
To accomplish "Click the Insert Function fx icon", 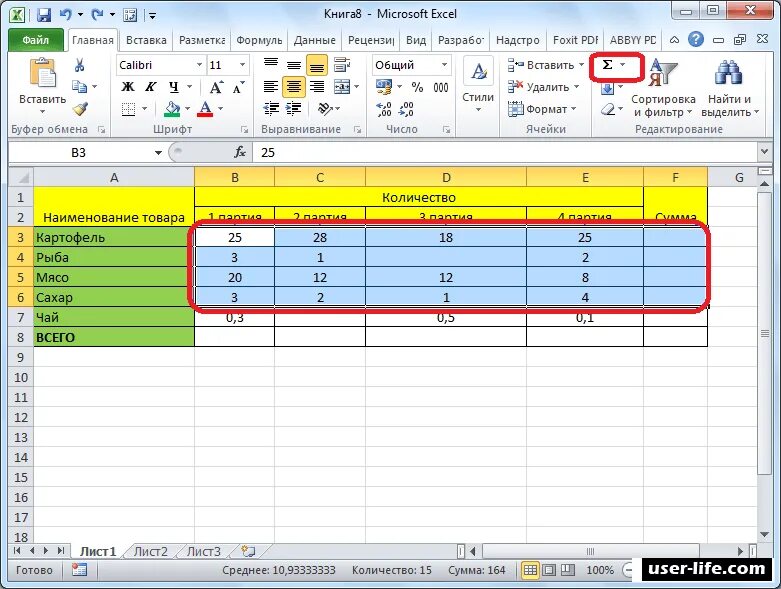I will [x=240, y=152].
